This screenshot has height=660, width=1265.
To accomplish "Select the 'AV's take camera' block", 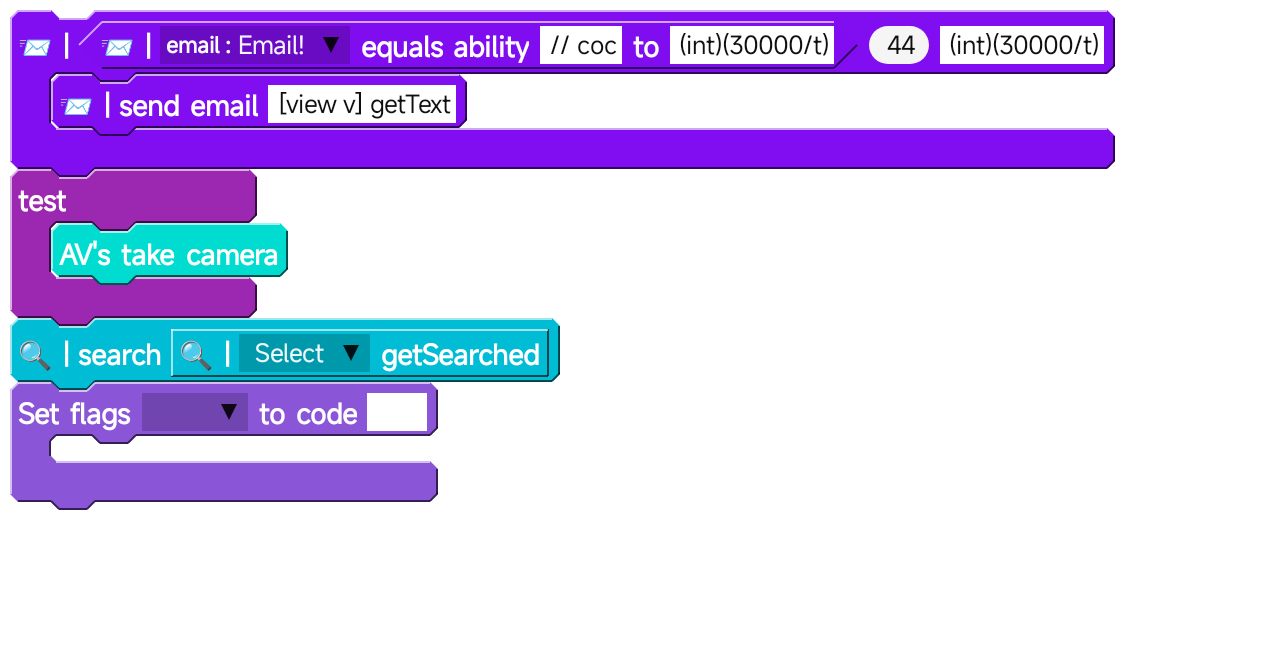I will point(168,255).
